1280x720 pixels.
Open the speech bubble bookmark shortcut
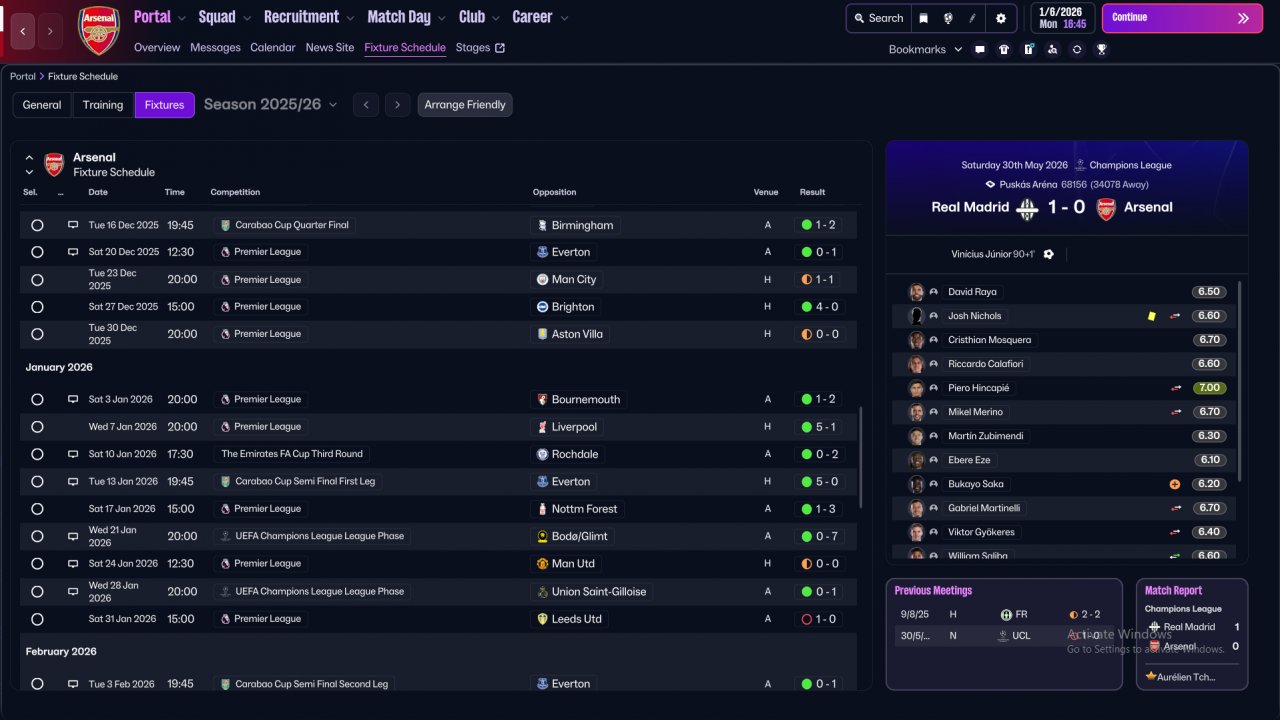(980, 49)
